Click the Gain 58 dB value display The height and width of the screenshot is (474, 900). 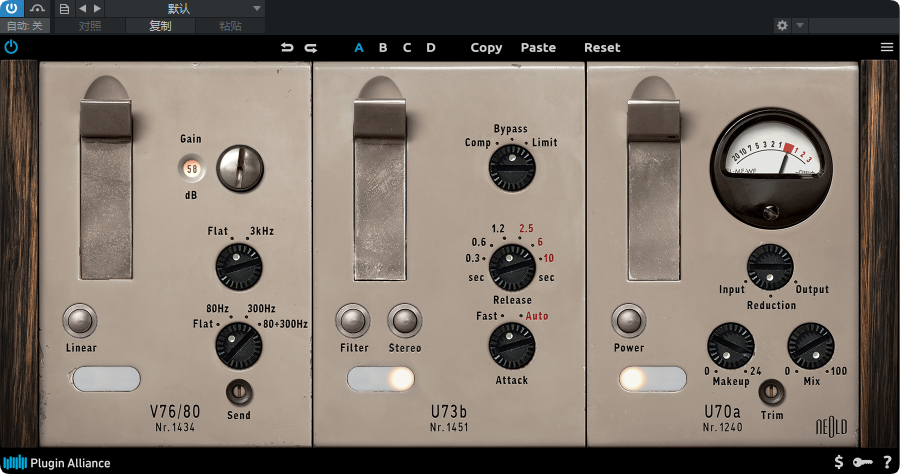click(192, 169)
